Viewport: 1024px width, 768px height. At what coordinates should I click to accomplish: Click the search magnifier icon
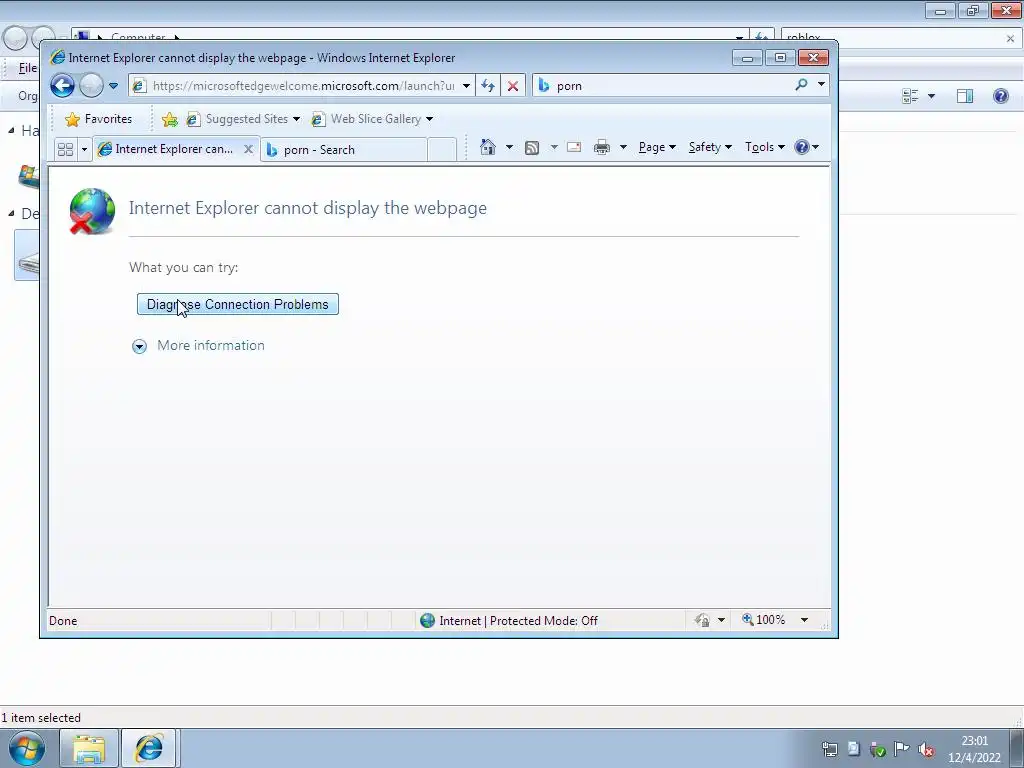click(x=801, y=85)
